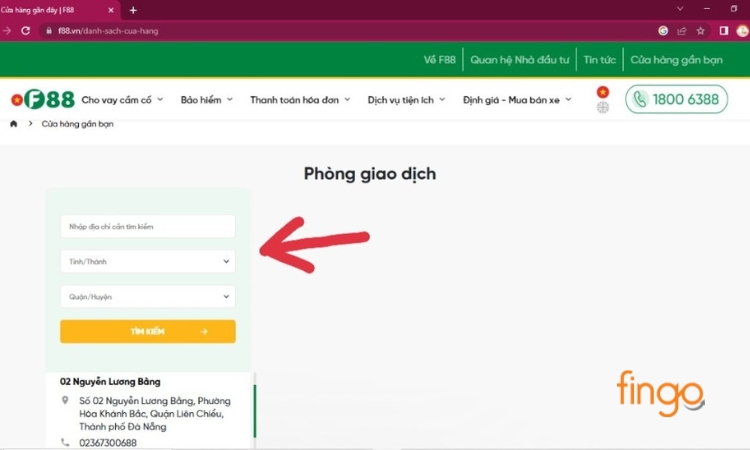Click the home breadcrumb icon
The width and height of the screenshot is (750, 450).
(13, 124)
